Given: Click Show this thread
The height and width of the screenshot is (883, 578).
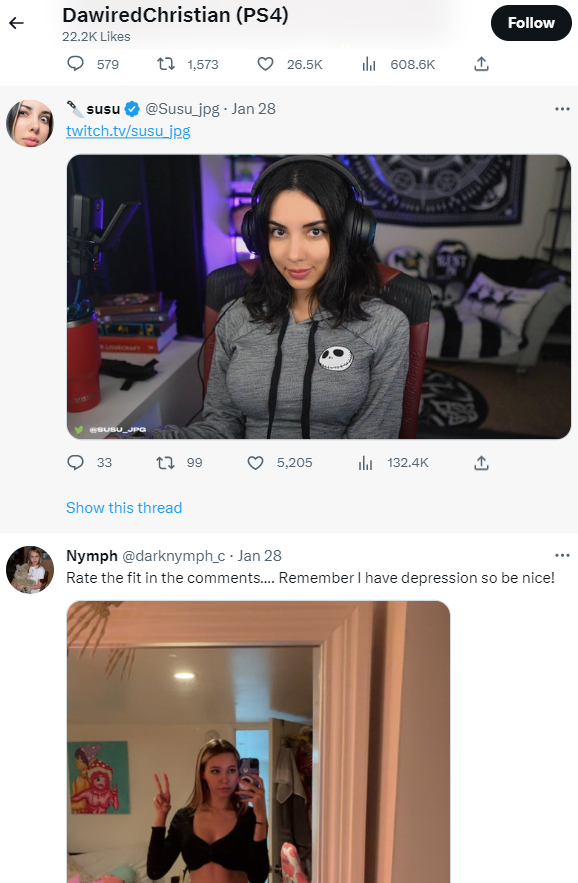Looking at the screenshot, I should click(124, 507).
